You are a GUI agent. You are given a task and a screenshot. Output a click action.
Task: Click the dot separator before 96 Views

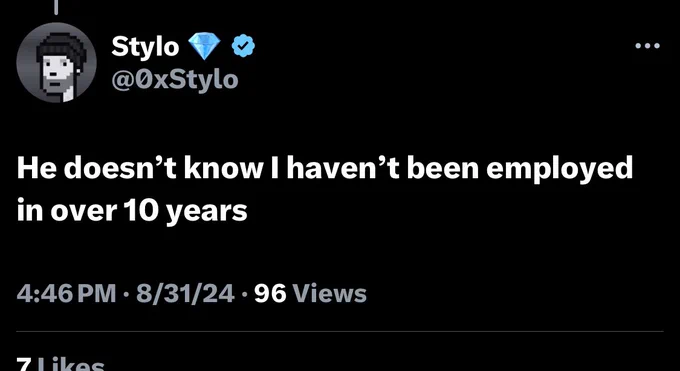pos(245,294)
